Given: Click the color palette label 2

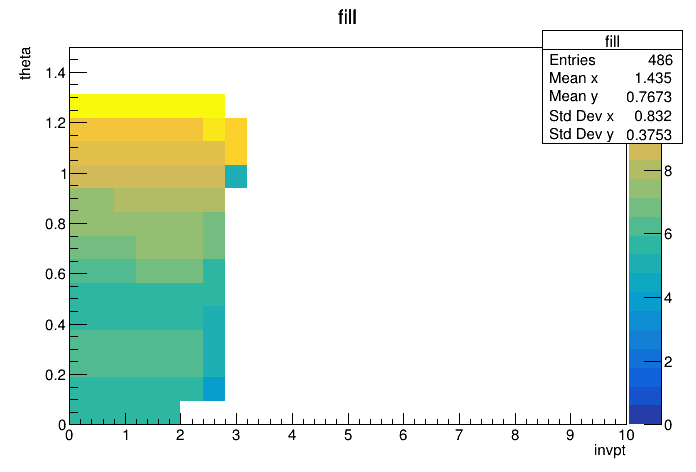Looking at the screenshot, I should click(668, 361).
